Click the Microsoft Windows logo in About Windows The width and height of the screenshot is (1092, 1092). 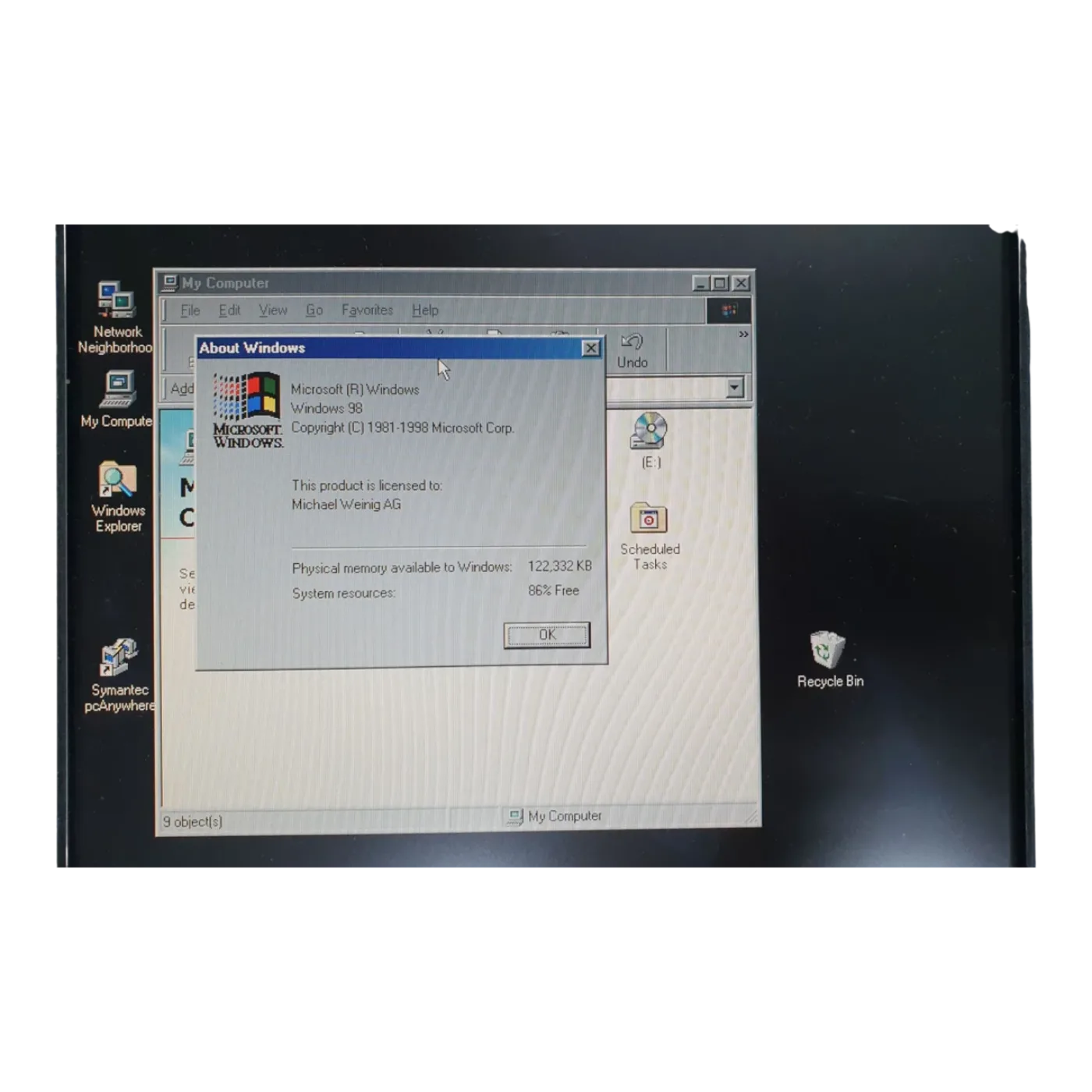(247, 410)
